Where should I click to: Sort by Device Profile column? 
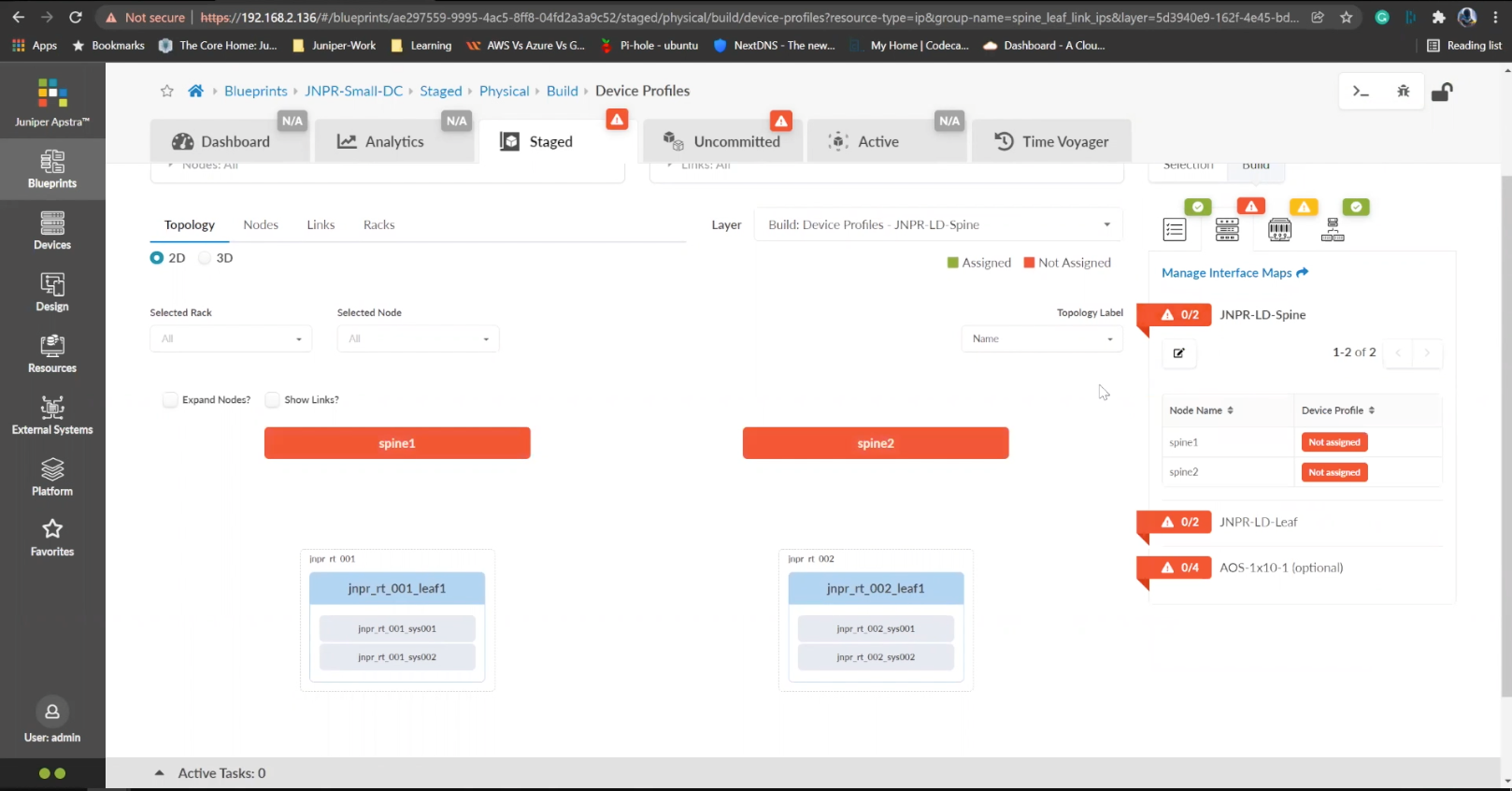[x=1337, y=410]
